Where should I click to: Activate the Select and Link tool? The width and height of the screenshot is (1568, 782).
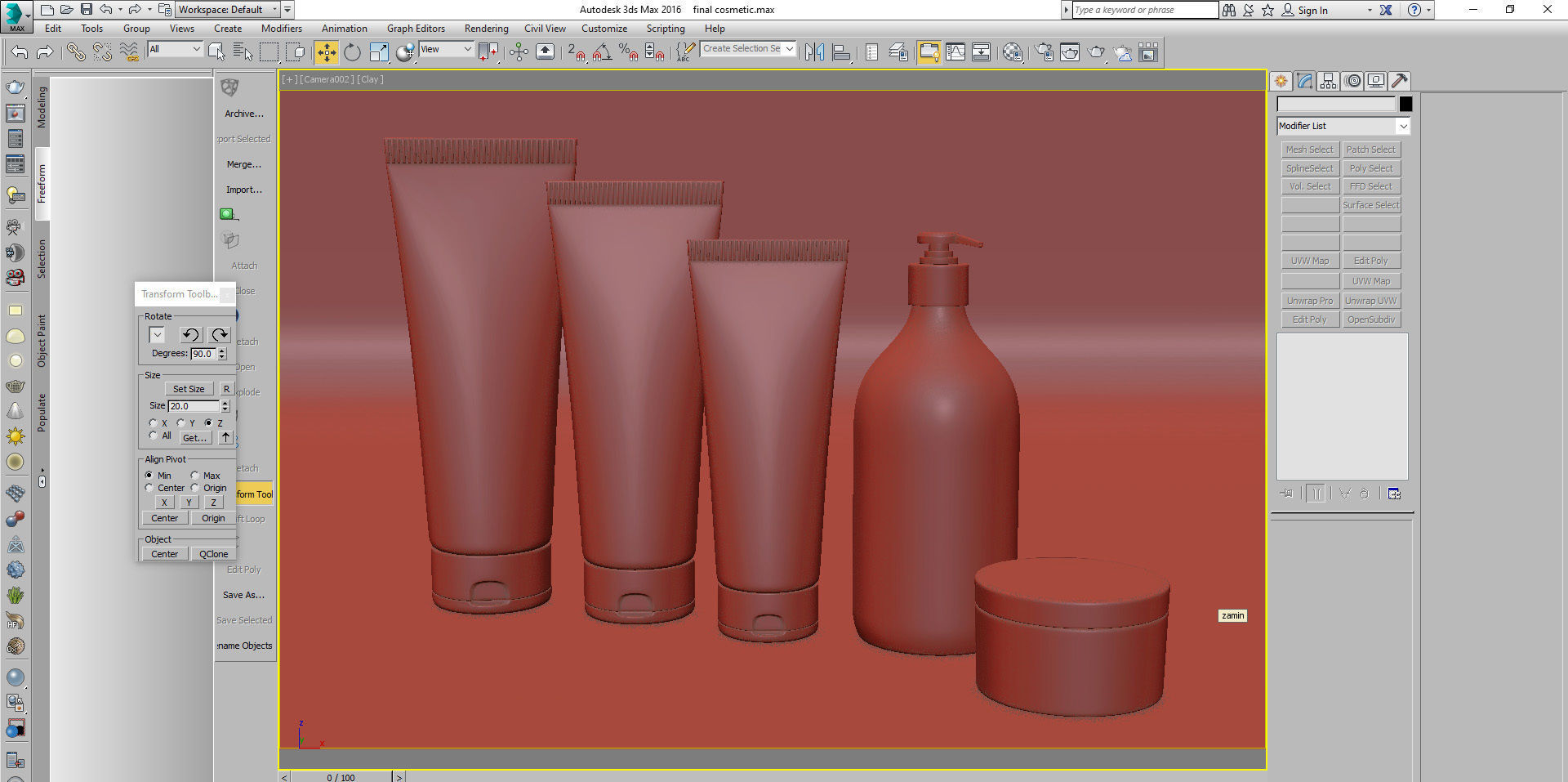[76, 52]
